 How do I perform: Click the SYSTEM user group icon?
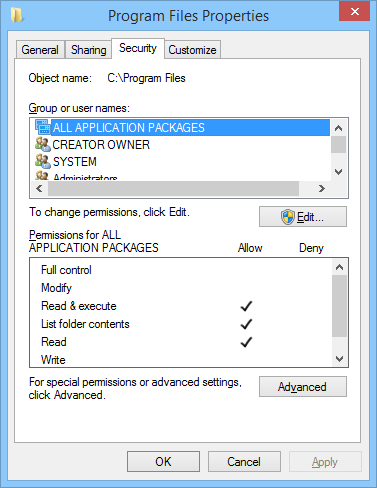pyautogui.click(x=43, y=161)
